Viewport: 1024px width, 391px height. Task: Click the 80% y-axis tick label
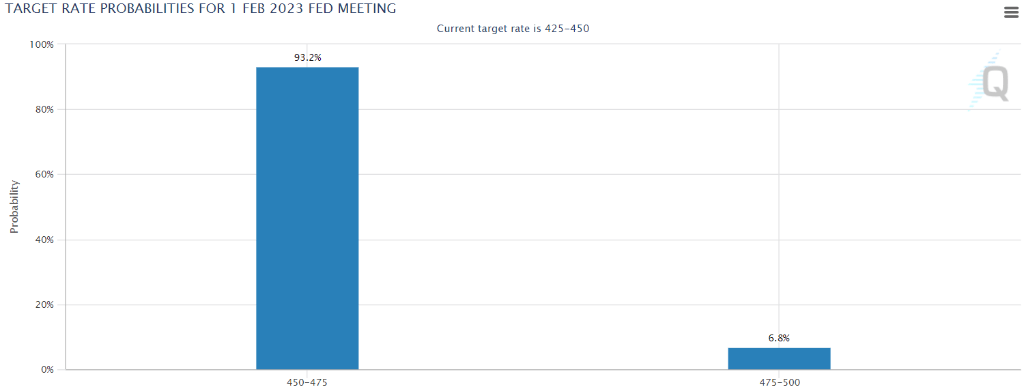point(45,110)
